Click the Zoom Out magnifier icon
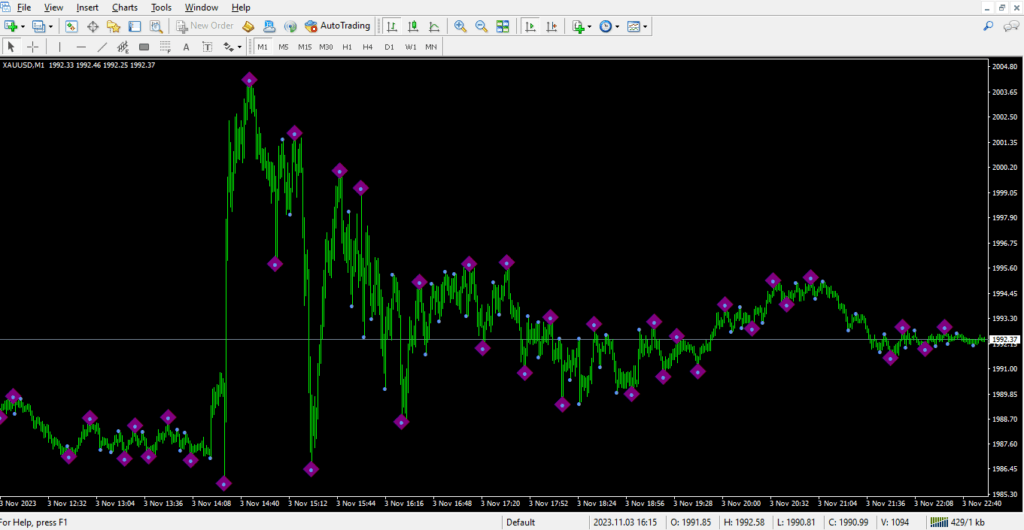 481,26
